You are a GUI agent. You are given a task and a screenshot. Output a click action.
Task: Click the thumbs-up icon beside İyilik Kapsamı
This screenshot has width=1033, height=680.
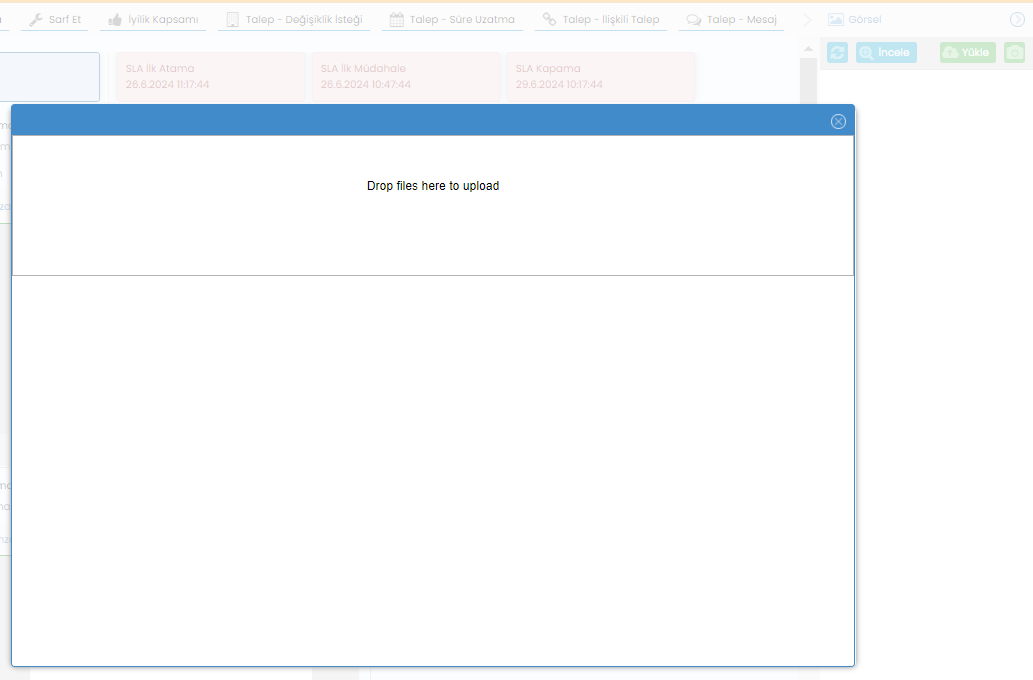pyautogui.click(x=115, y=20)
